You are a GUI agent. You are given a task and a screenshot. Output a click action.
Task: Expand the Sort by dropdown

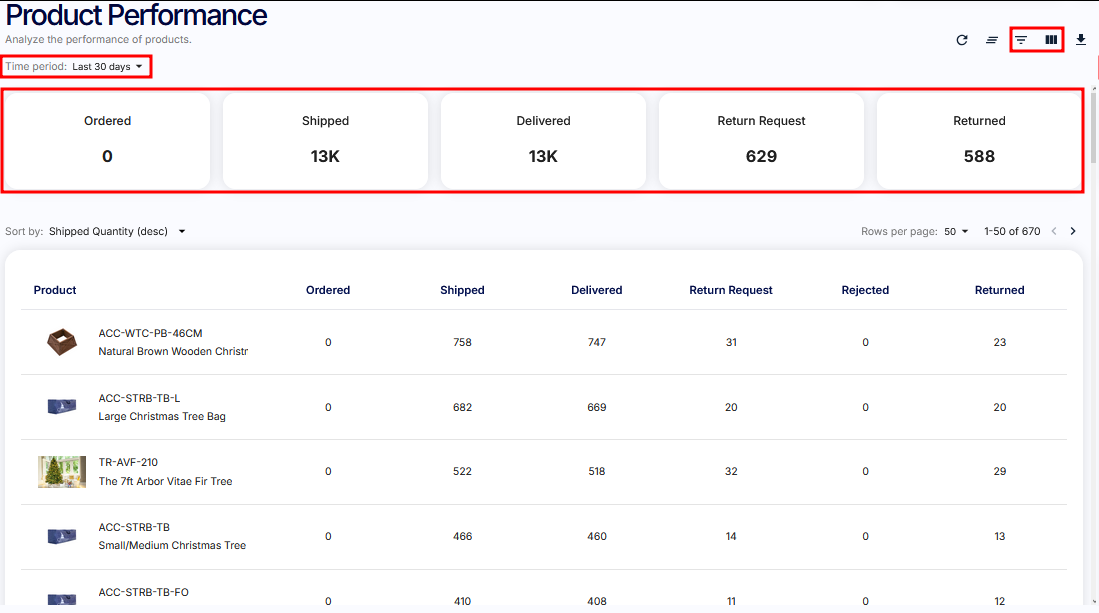(117, 231)
